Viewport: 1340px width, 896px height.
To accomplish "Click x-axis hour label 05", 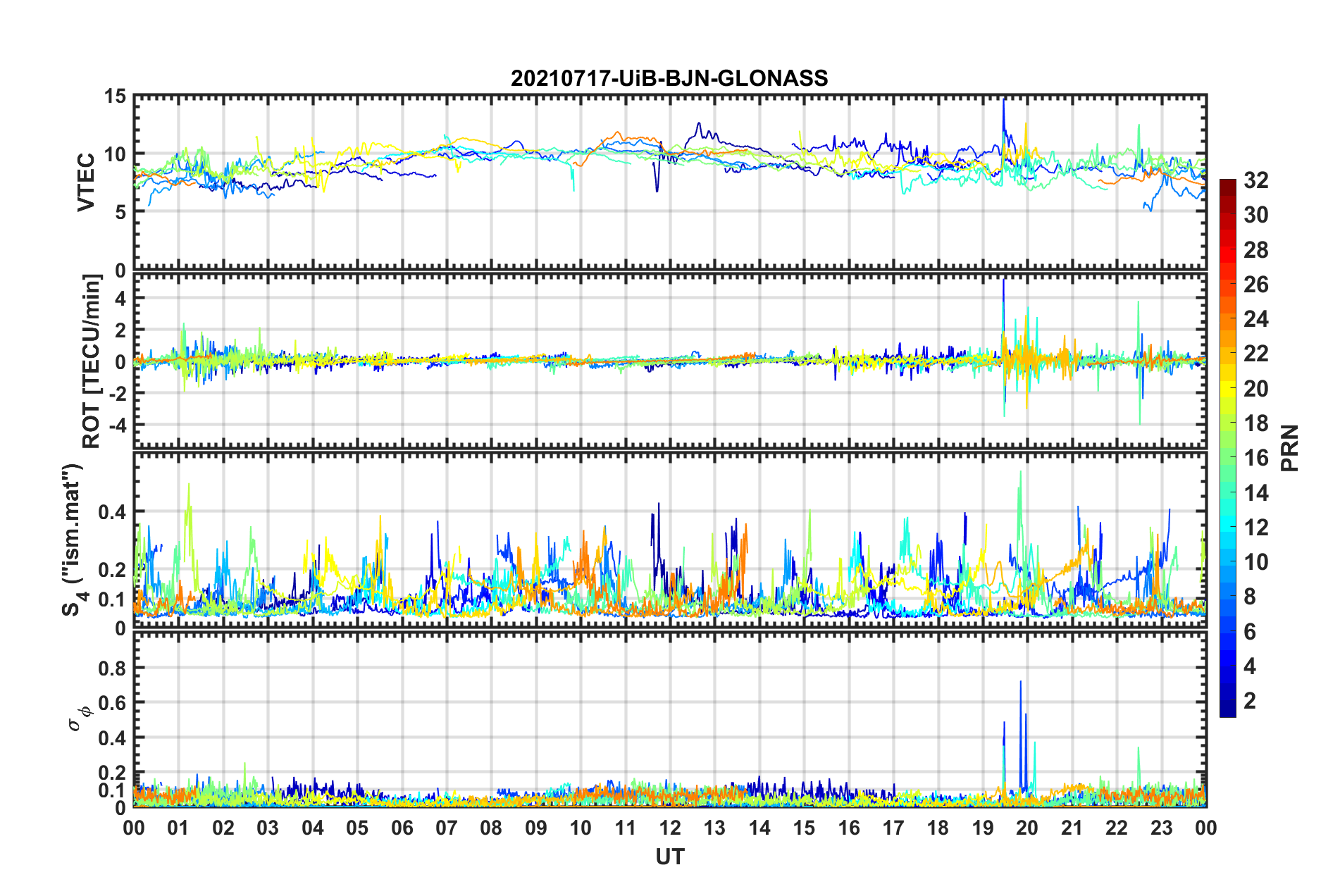I will (x=357, y=828).
